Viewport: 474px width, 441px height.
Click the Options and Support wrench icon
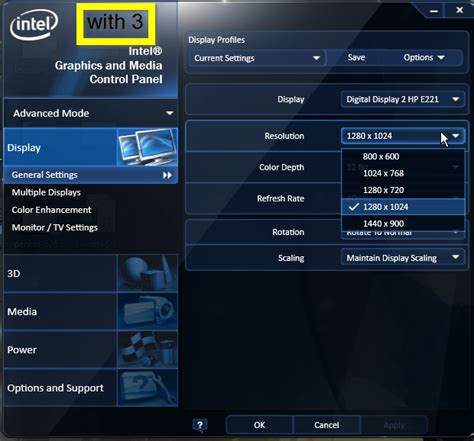[147, 388]
